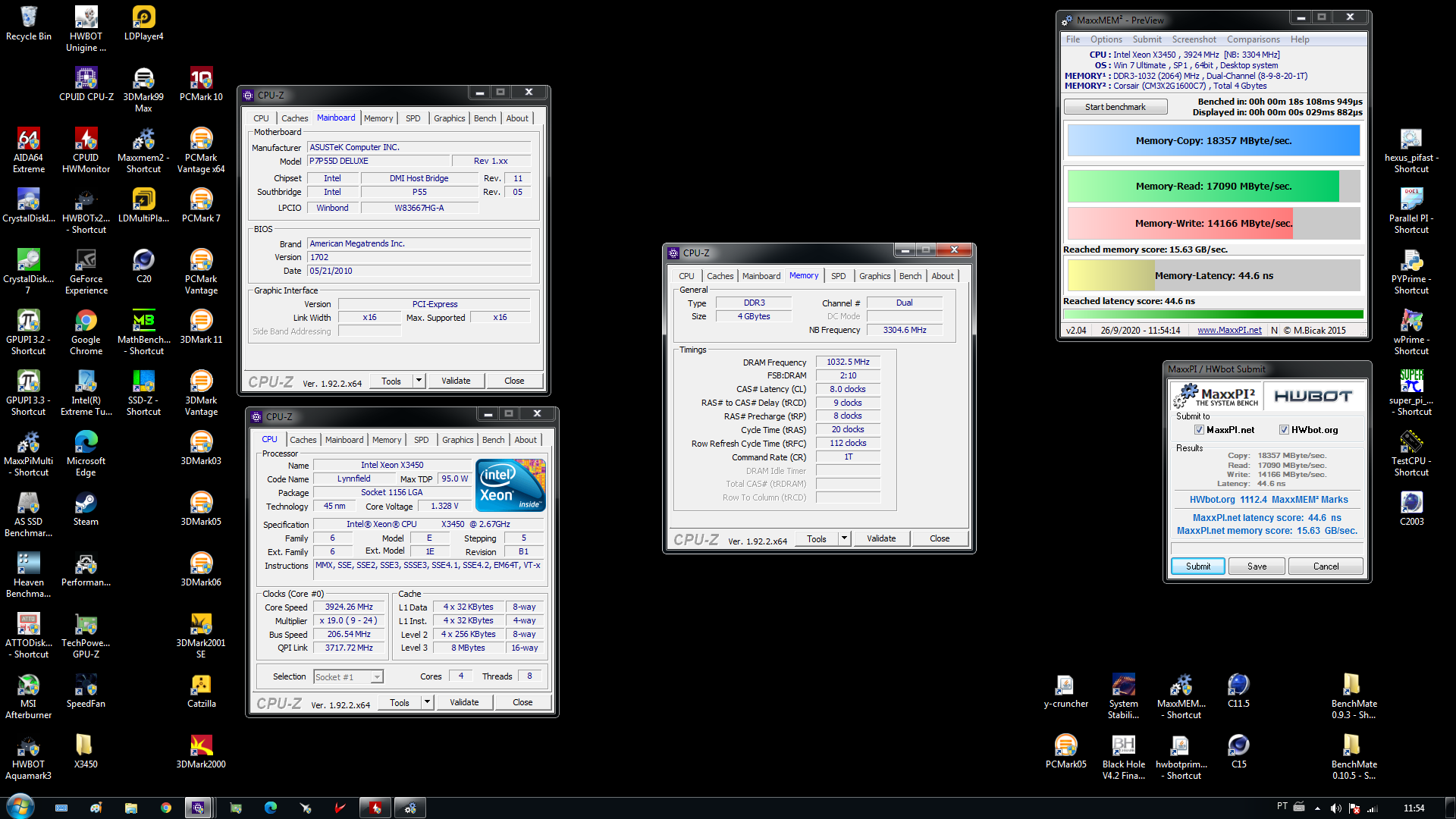
Task: Click the volume icon in system tray
Action: (x=1335, y=808)
